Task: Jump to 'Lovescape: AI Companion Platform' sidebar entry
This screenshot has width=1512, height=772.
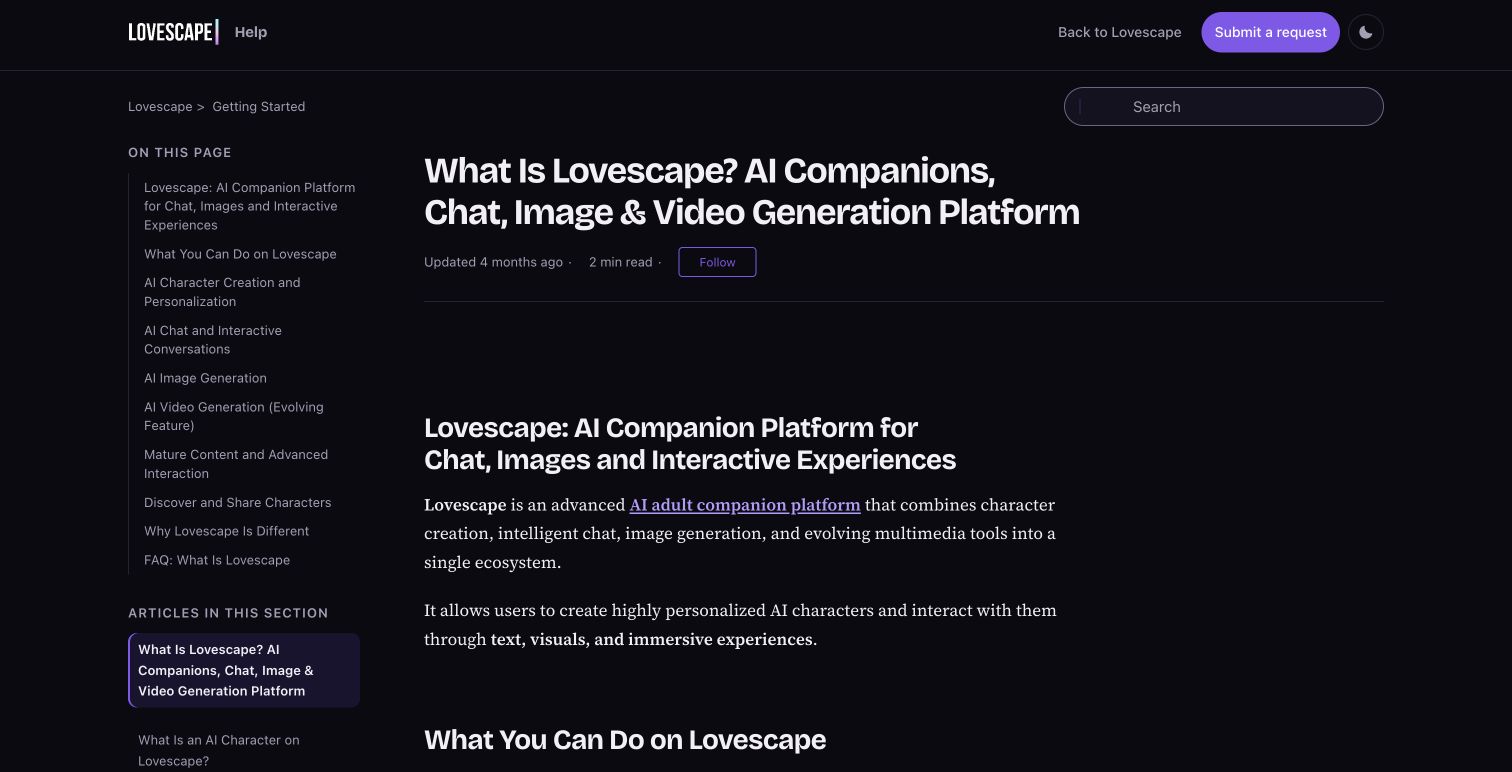Action: click(250, 206)
